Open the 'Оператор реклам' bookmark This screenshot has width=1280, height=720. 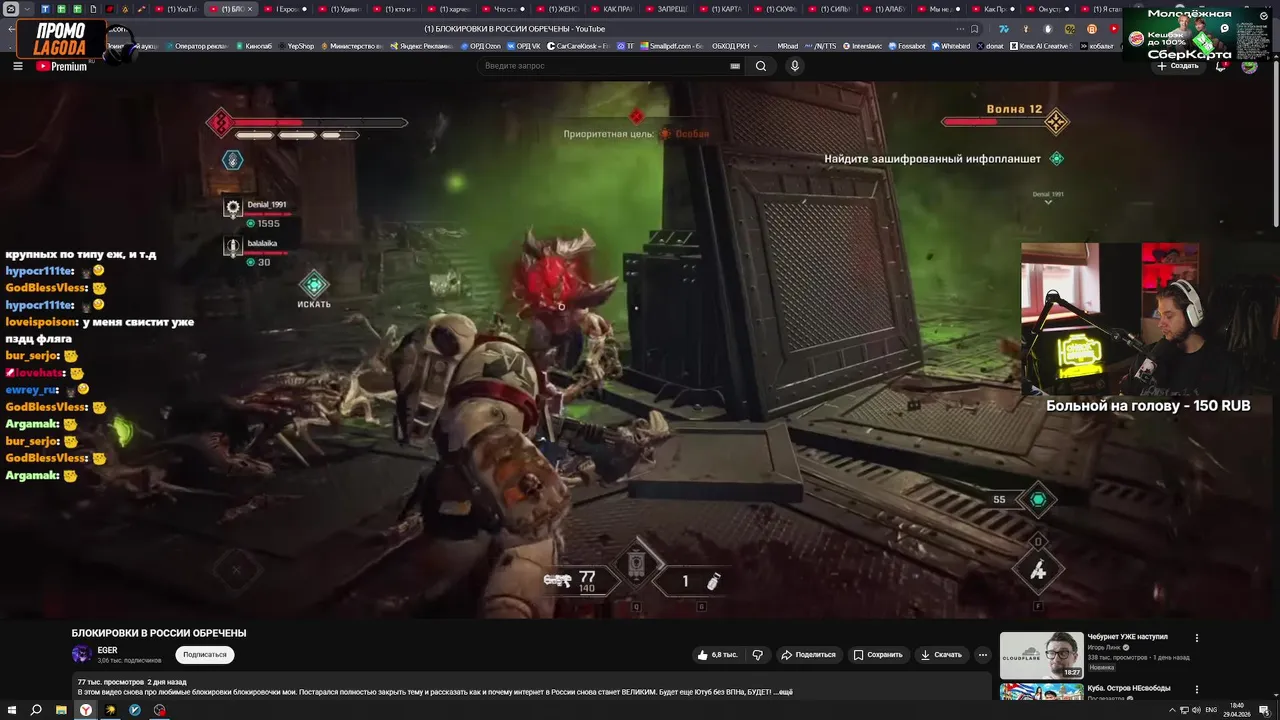[x=197, y=46]
